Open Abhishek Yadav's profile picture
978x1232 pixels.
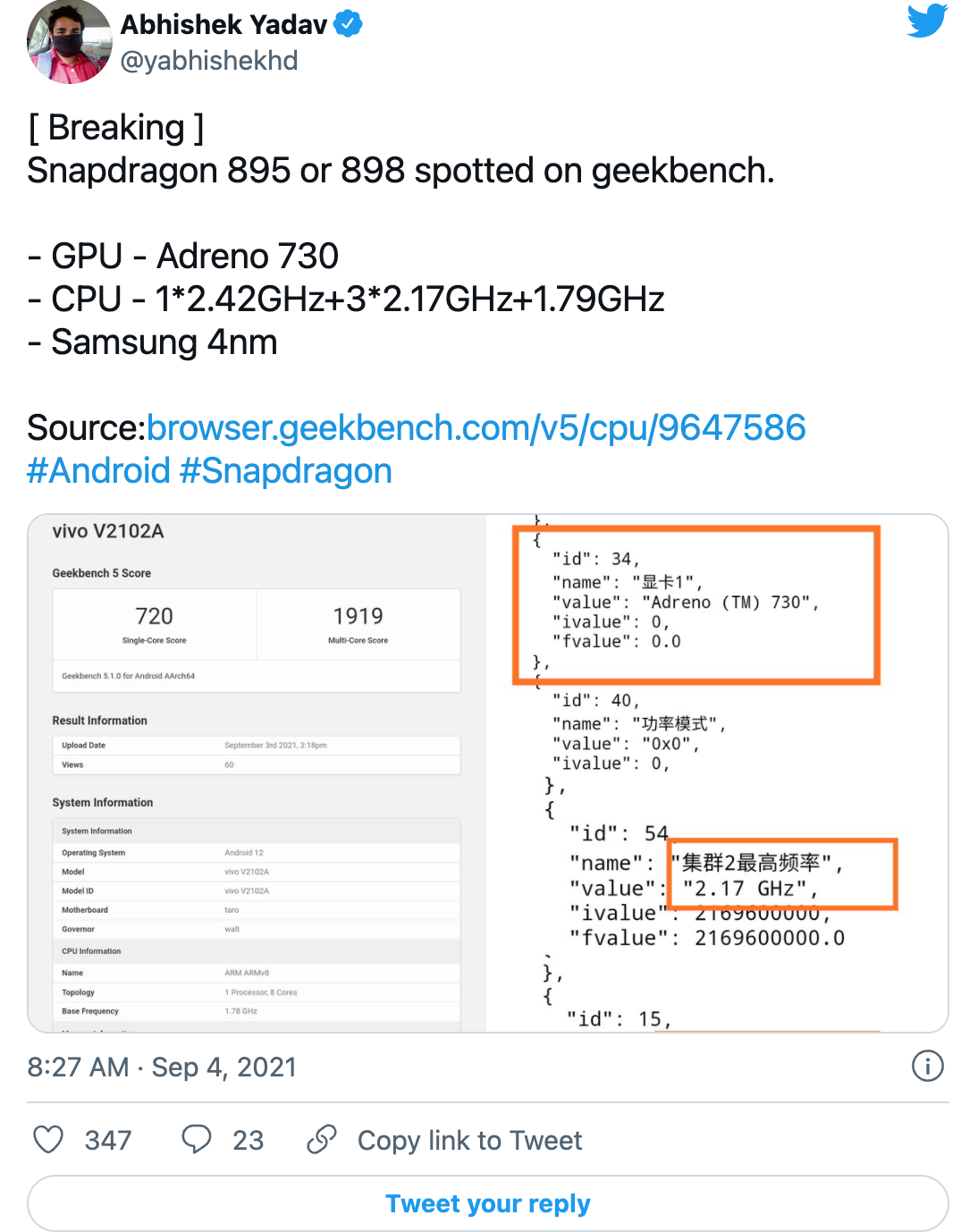pos(69,43)
